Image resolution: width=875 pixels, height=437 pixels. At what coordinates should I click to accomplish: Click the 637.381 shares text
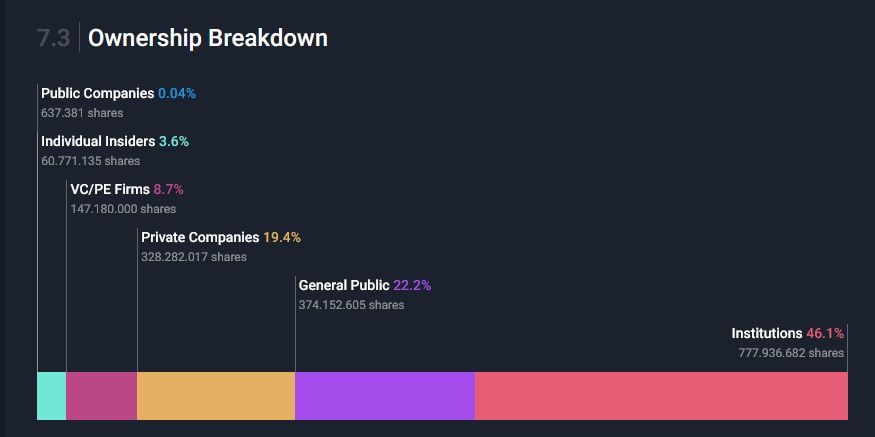click(x=82, y=113)
